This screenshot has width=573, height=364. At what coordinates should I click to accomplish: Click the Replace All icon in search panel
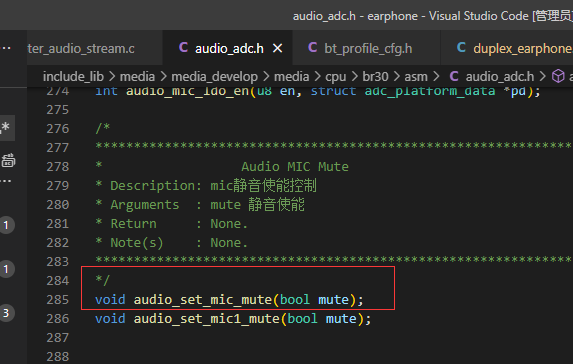[x=8, y=160]
